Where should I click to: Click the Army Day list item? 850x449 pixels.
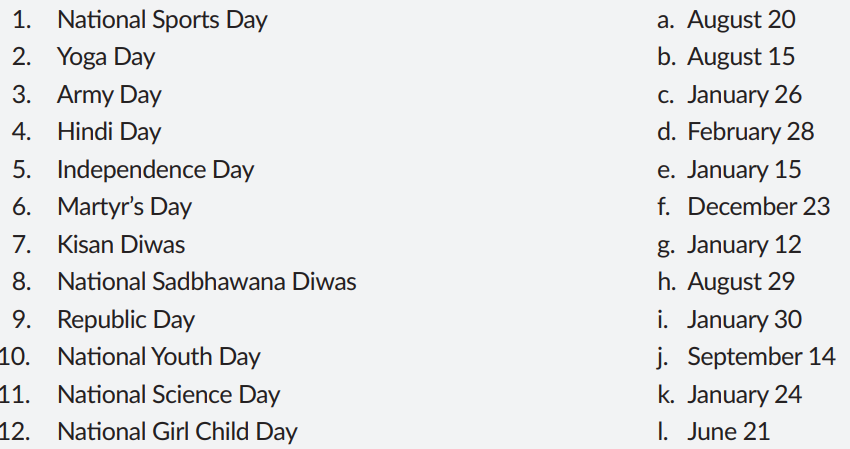[109, 95]
